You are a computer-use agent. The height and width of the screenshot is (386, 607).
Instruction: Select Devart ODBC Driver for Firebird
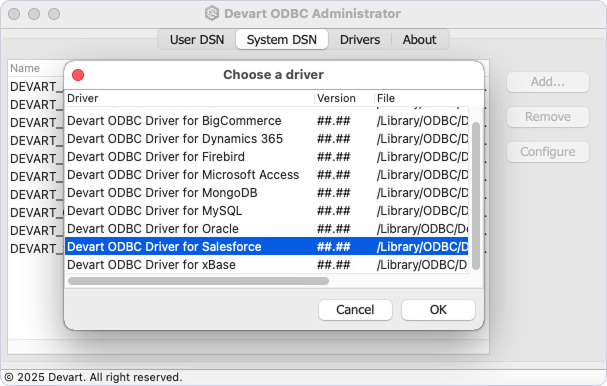(266, 157)
